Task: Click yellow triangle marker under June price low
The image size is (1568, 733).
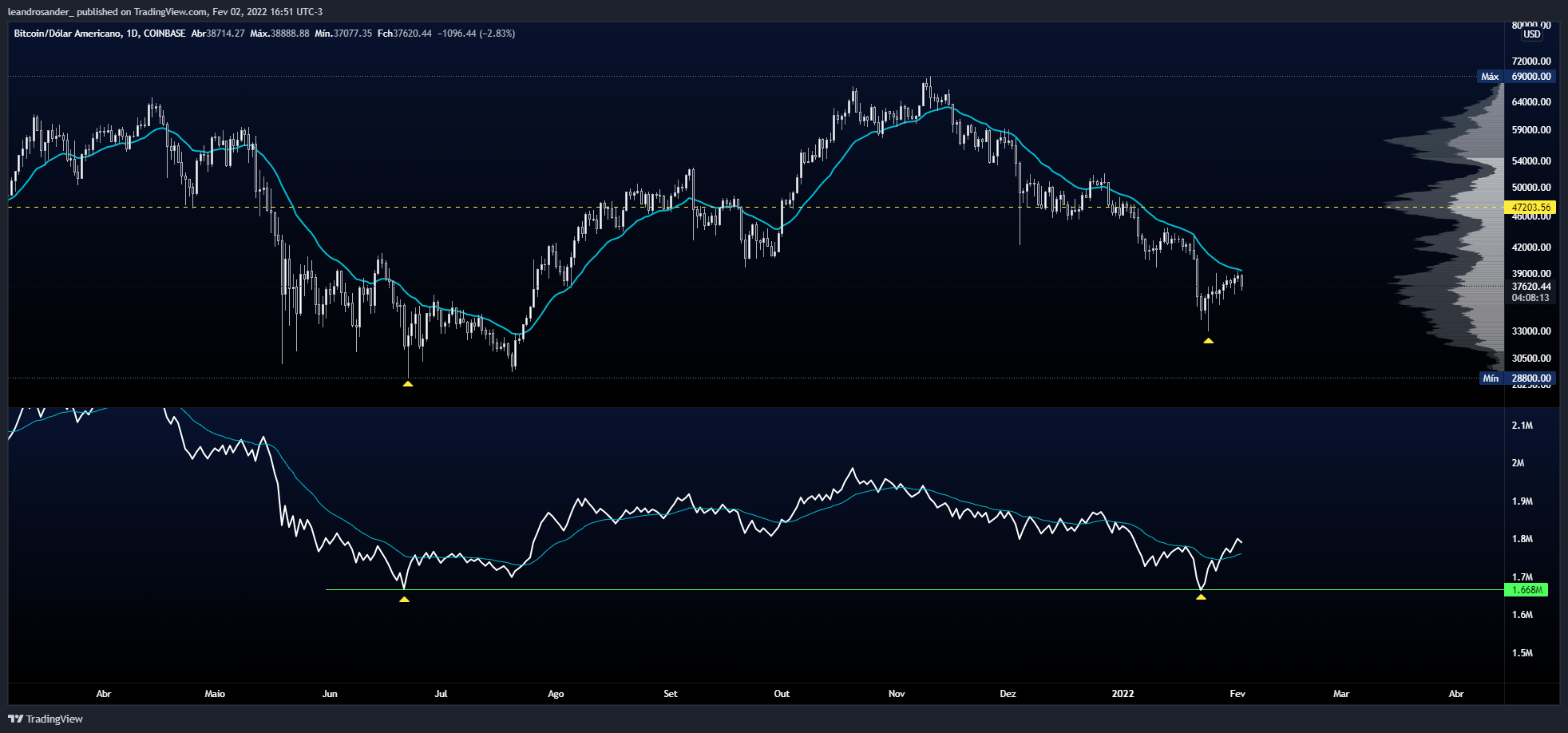Action: [408, 384]
